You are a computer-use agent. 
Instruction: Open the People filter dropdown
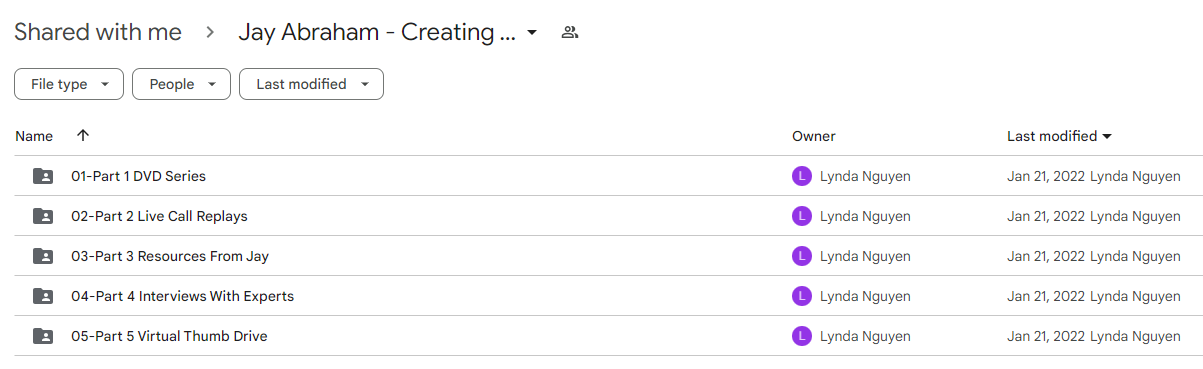coord(181,84)
